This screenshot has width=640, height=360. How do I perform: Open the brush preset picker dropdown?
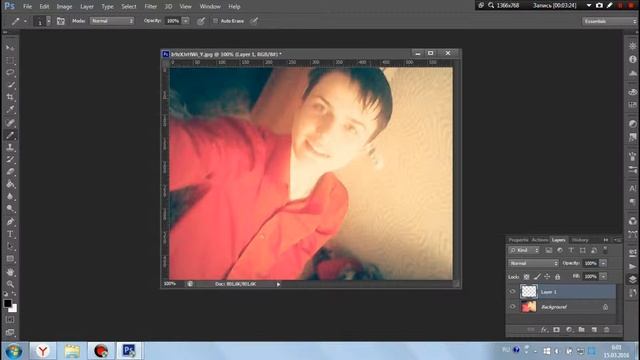tap(49, 21)
